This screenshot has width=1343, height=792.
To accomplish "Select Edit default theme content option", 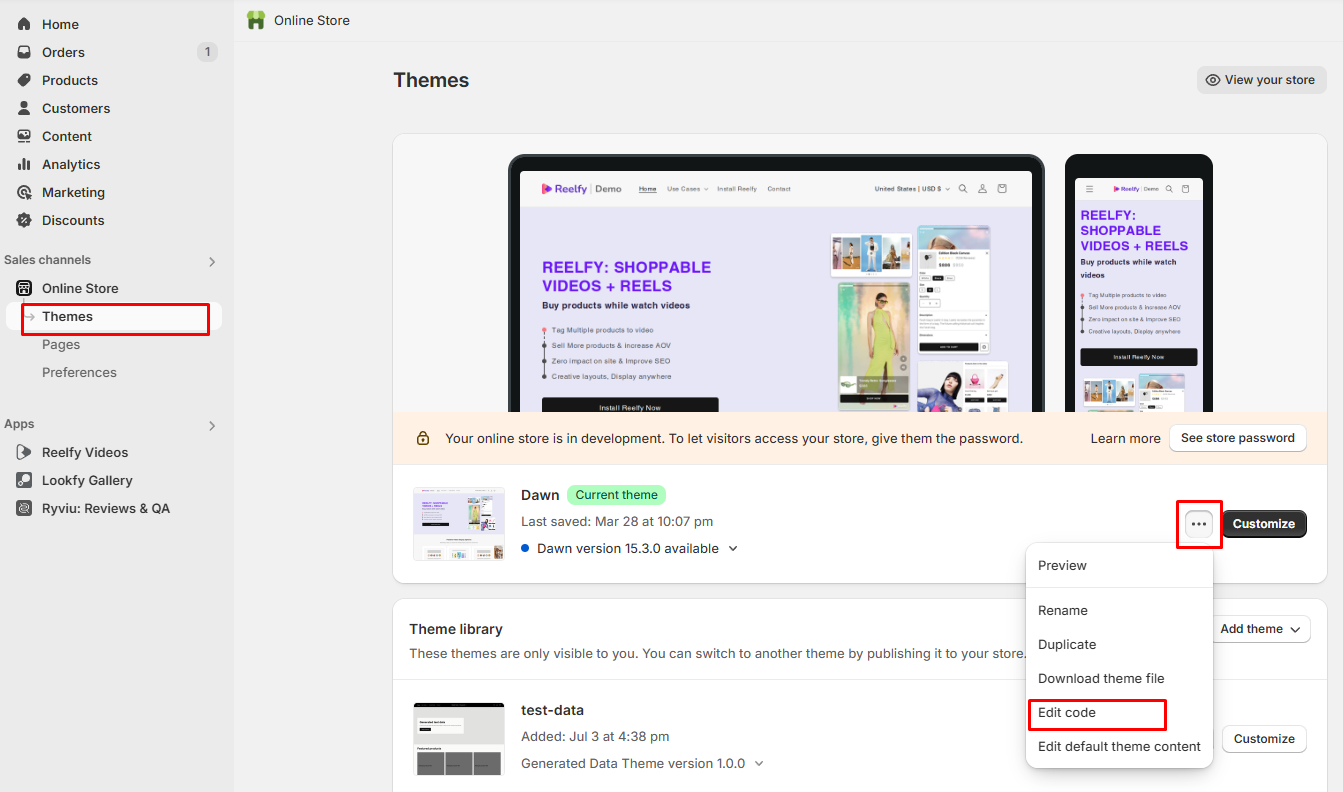I will coord(1120,746).
